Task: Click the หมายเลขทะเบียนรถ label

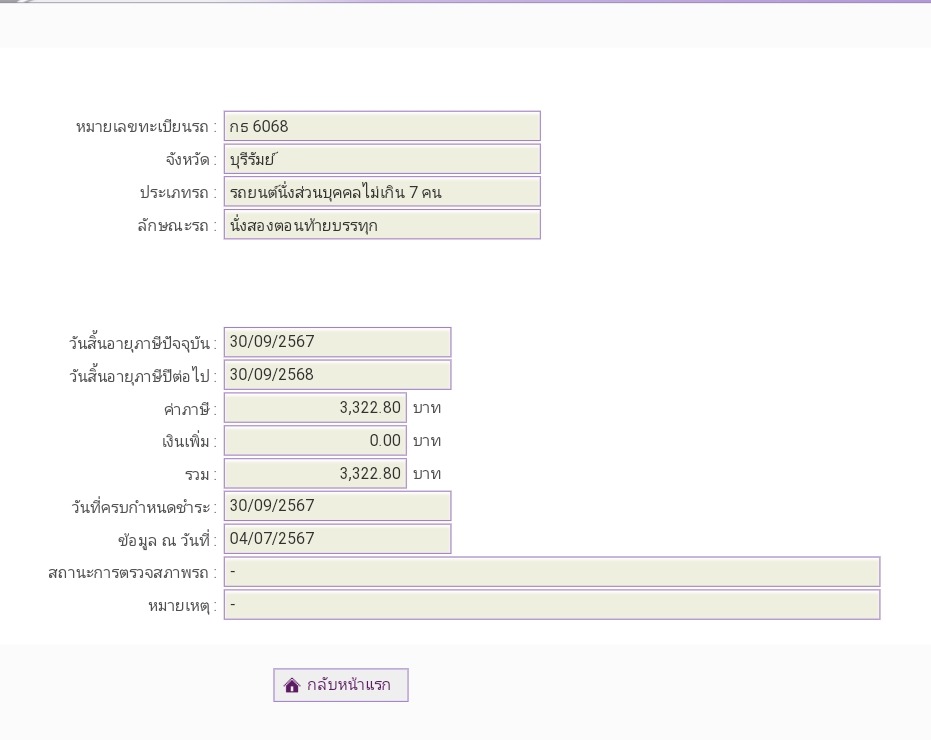Action: [x=145, y=127]
